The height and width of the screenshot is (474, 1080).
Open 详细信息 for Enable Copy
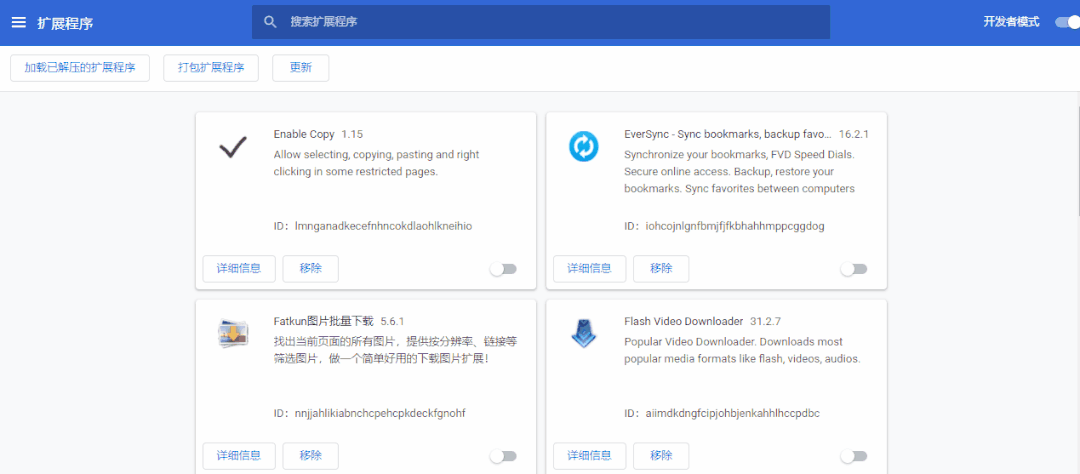tap(239, 269)
